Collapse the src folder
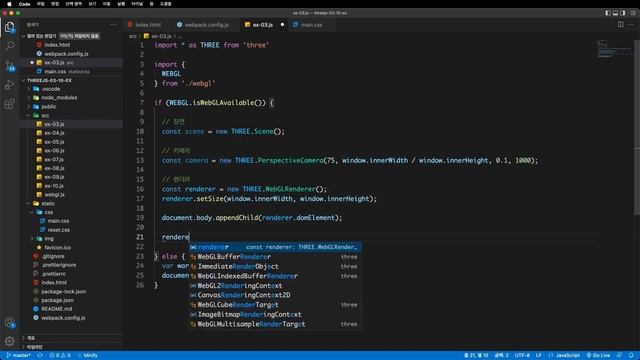This screenshot has width=640, height=360. (28, 116)
